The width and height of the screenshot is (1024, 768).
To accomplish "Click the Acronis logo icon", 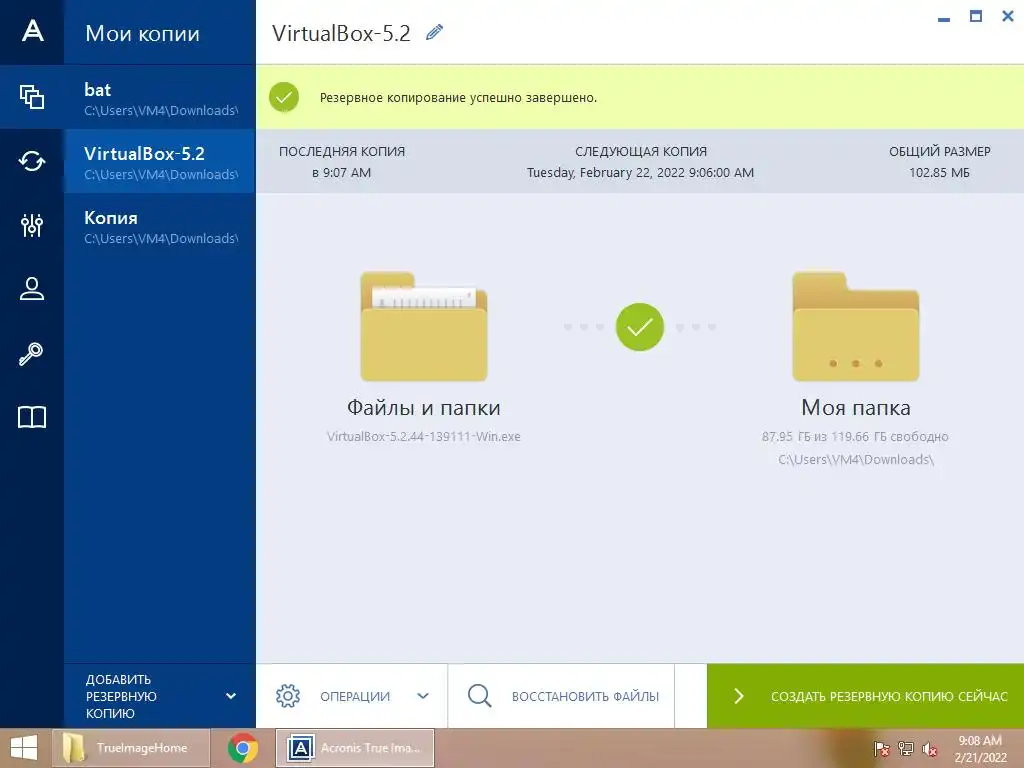I will 32,31.
